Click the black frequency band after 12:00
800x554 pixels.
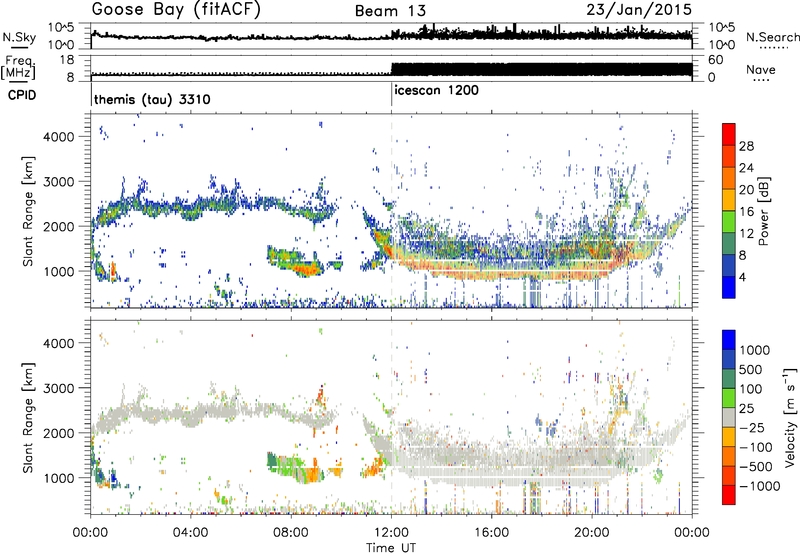pos(542,69)
